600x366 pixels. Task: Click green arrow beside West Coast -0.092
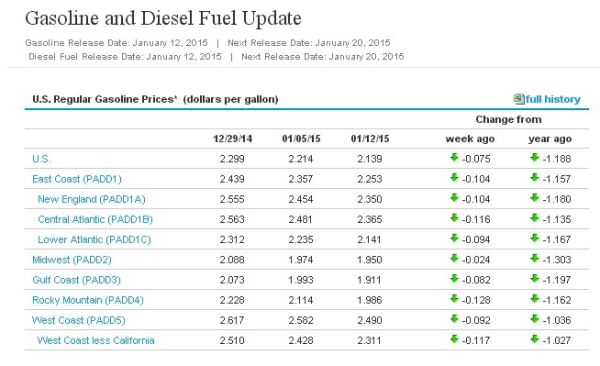point(454,319)
